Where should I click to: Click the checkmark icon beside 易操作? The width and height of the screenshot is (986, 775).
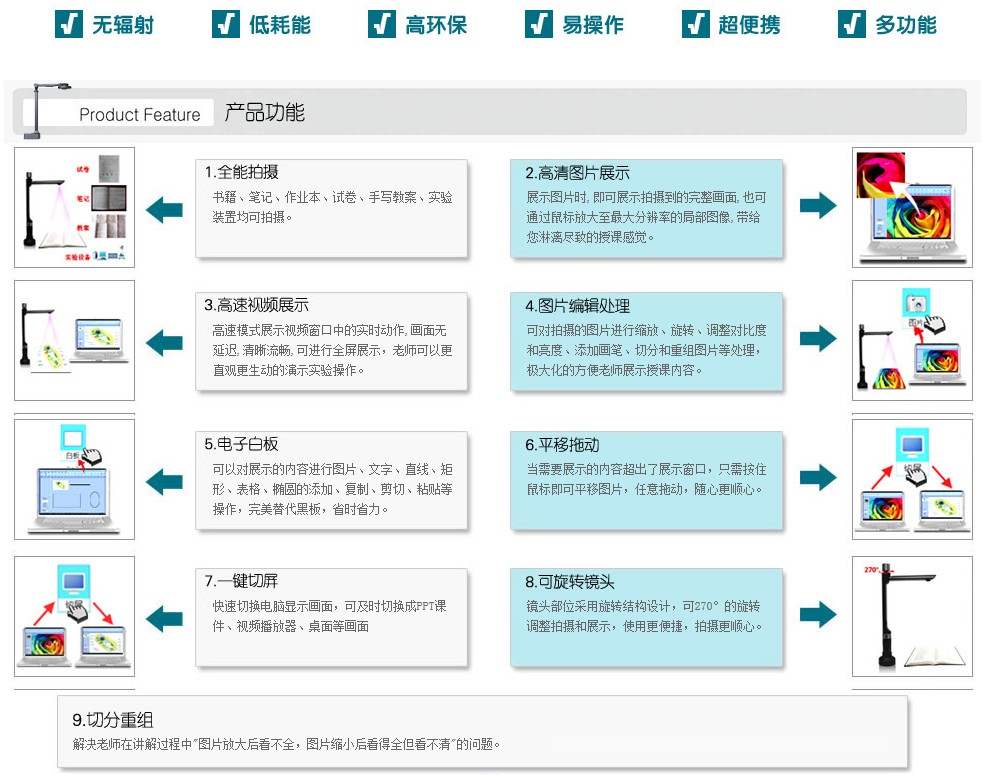539,24
